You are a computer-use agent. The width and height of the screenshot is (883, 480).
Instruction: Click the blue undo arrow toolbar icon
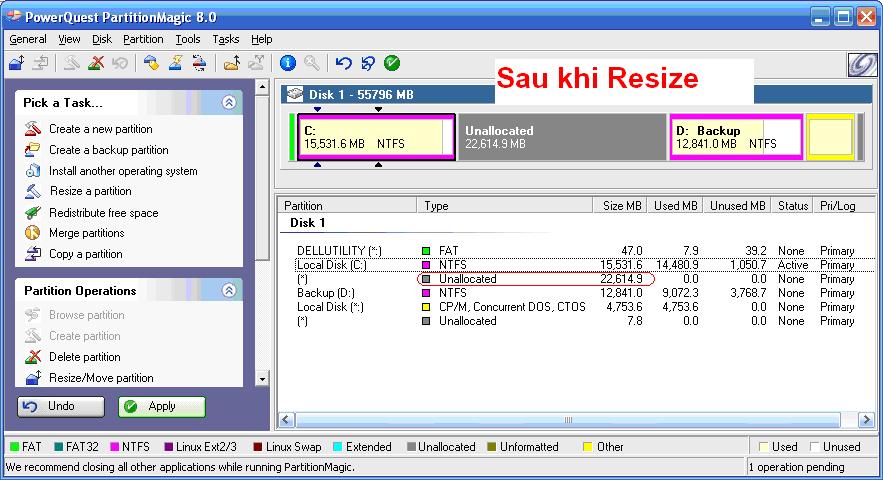coord(343,63)
